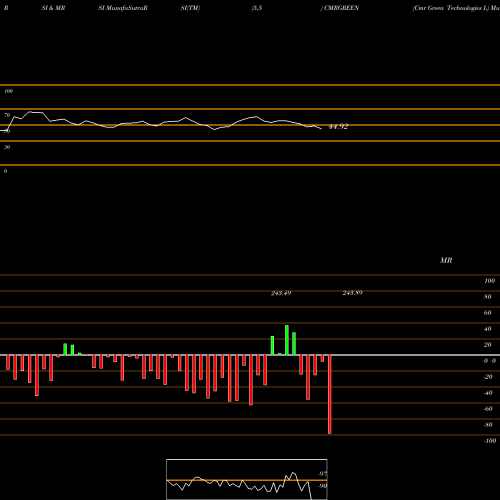Select the 40 label on MR axis
This screenshot has width=500, height=500.
pos(488,329)
